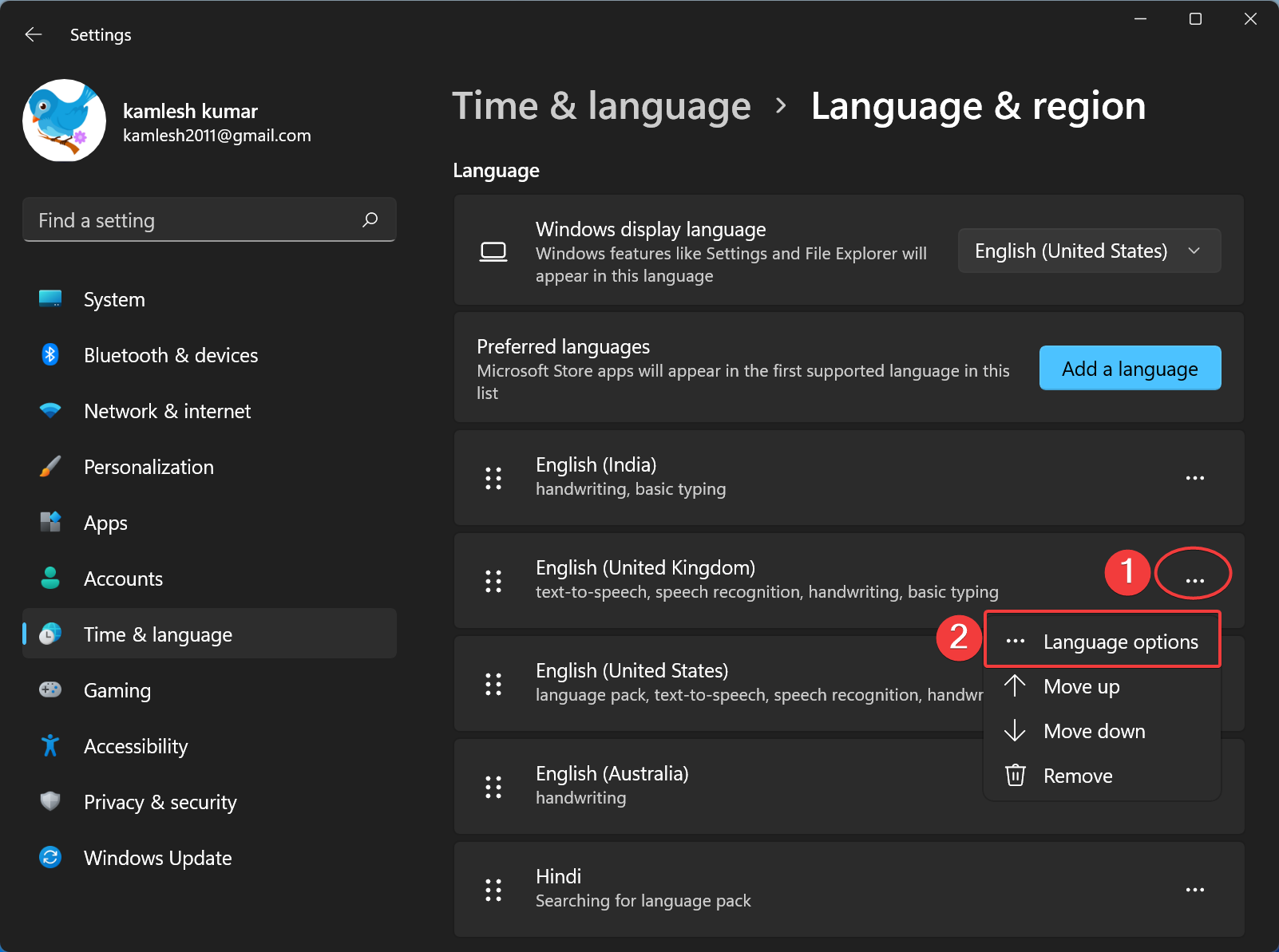The width and height of the screenshot is (1279, 952).
Task: Click the laptop icon beside Windows display language
Action: (493, 252)
